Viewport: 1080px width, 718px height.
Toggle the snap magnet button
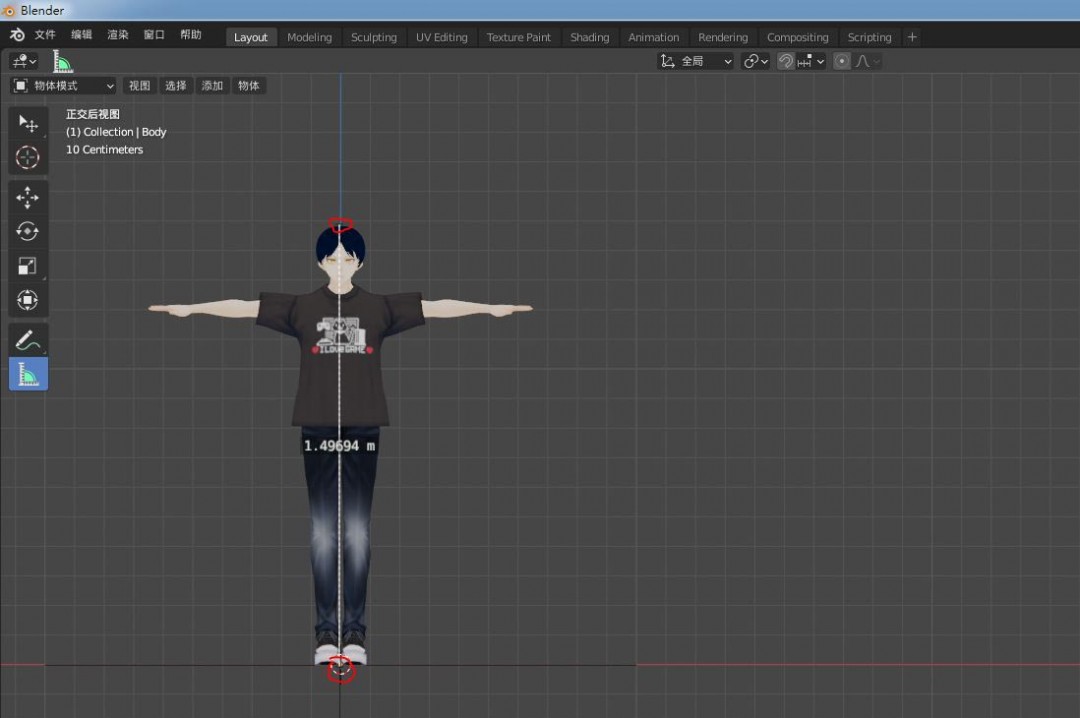coord(785,61)
